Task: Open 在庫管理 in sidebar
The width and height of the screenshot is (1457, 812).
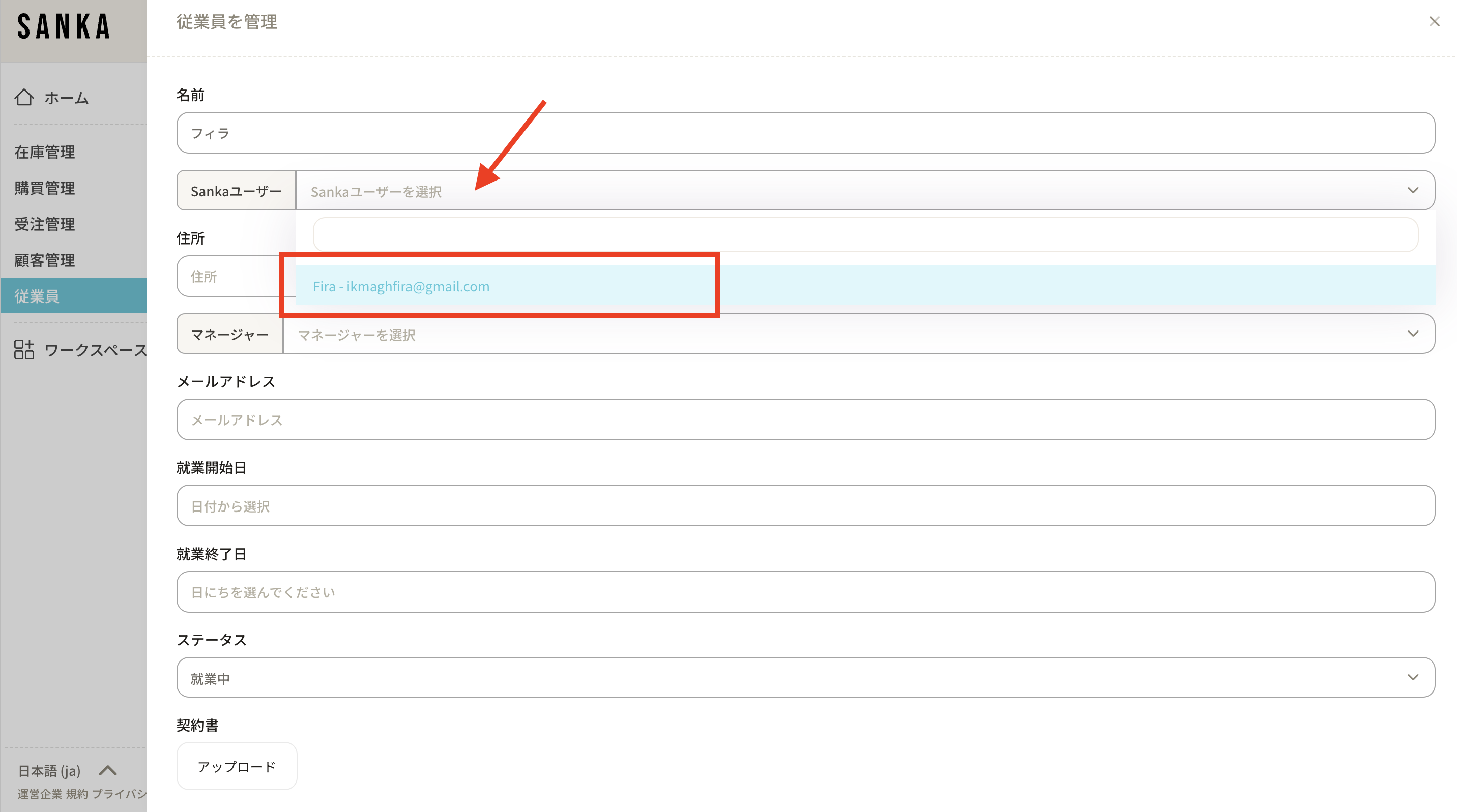Action: (45, 152)
